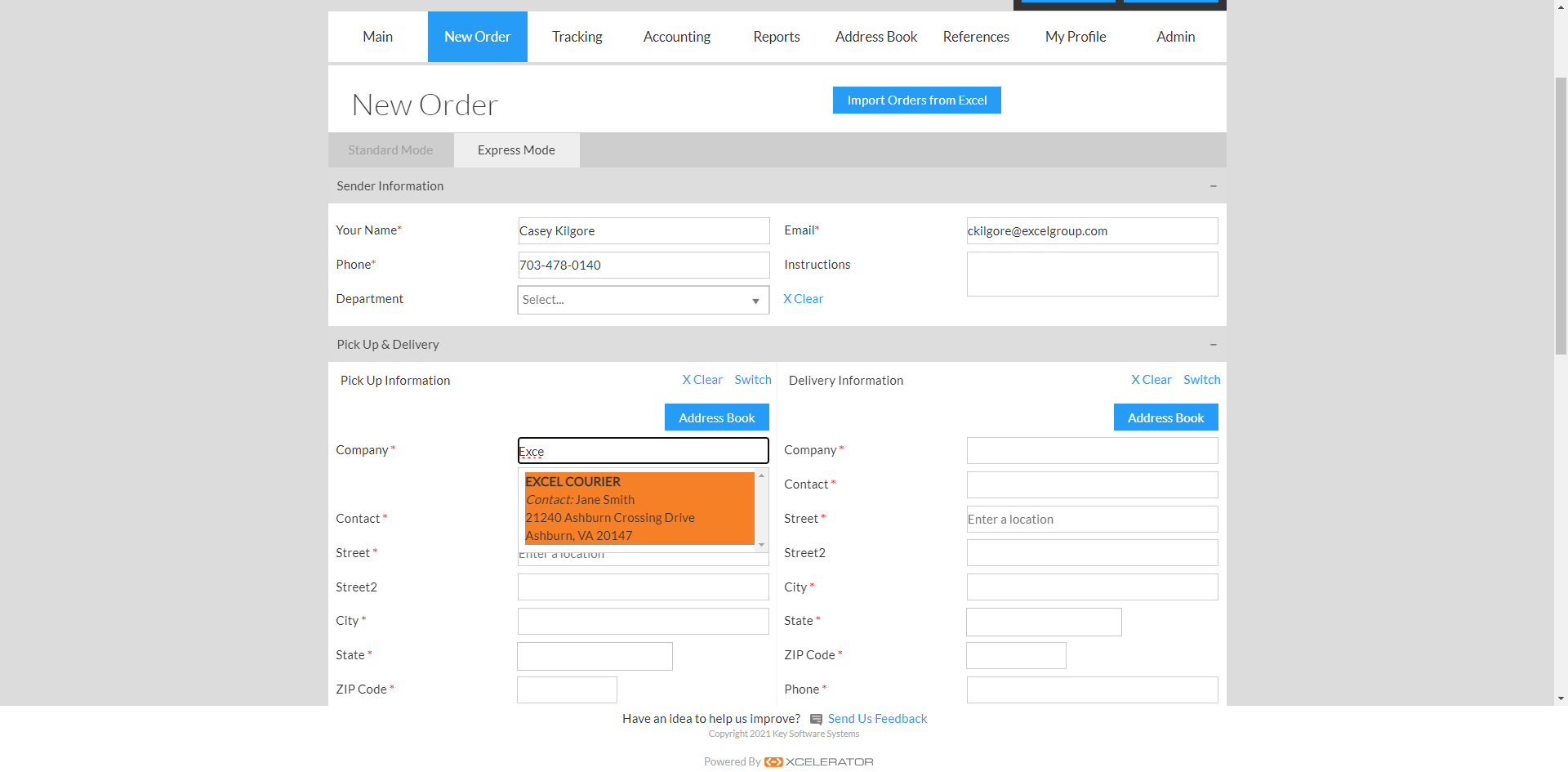Click the Delivery State field
Viewport: 1568px width, 772px height.
point(1044,622)
